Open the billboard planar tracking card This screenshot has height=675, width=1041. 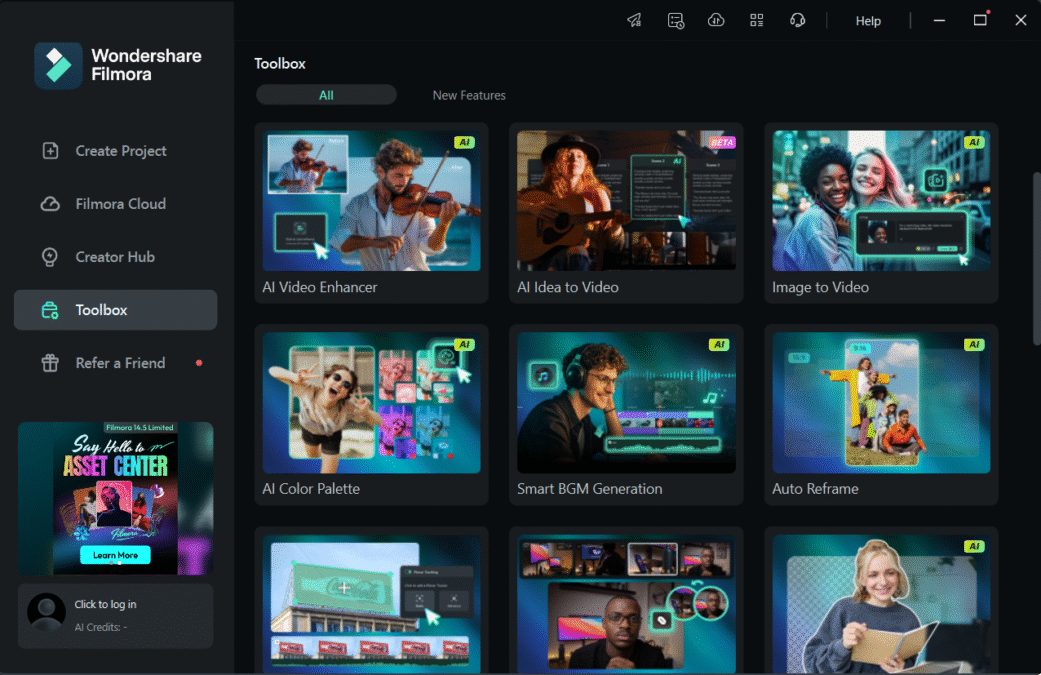tap(371, 601)
